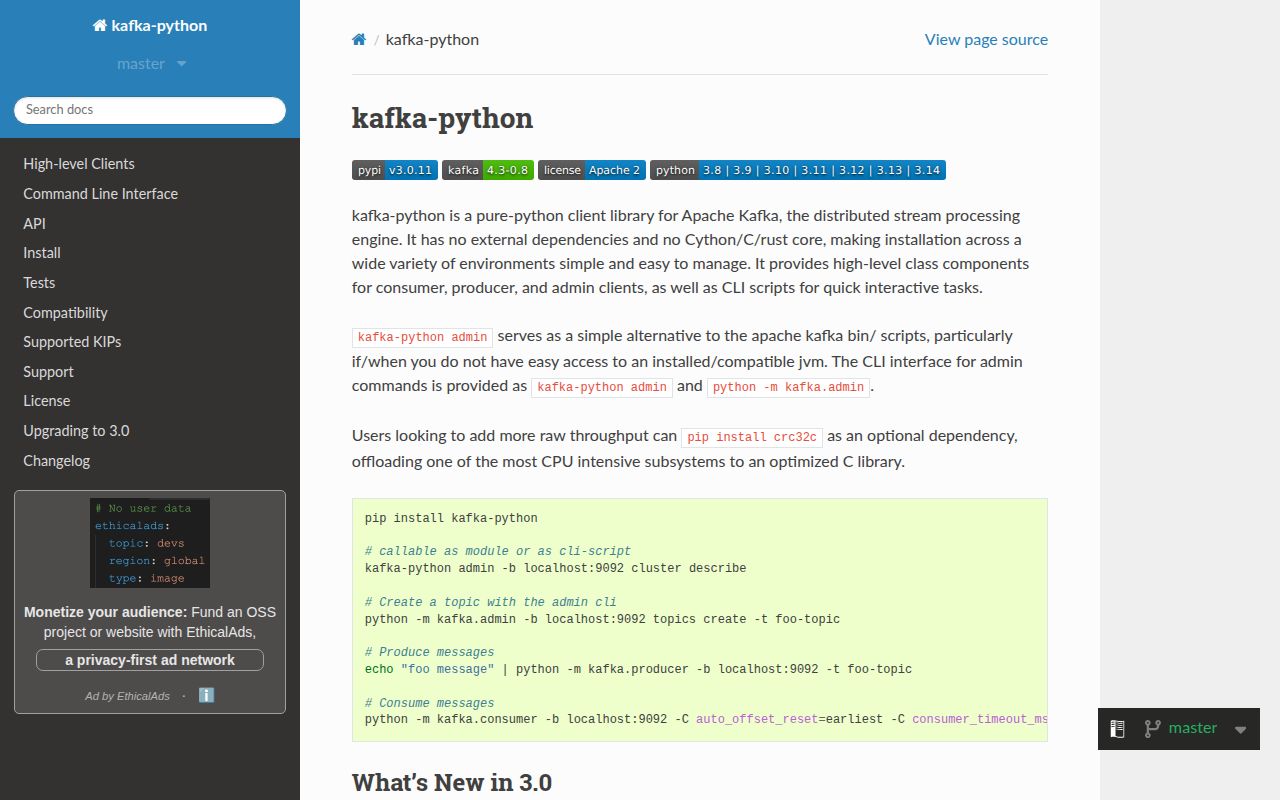The image size is (1280, 800).
Task: Click the ad info icon
Action: tap(206, 695)
